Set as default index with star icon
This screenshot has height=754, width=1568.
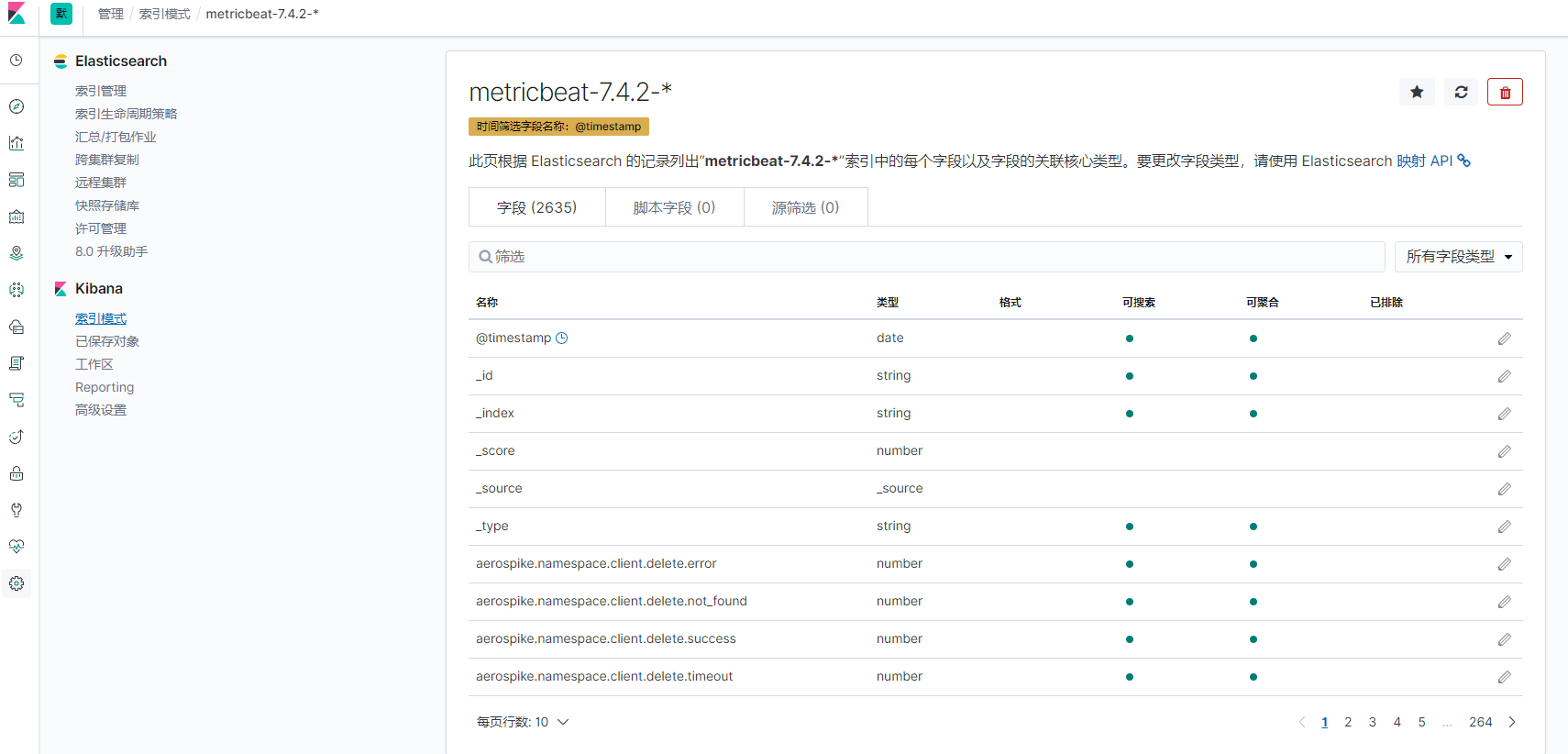point(1417,92)
